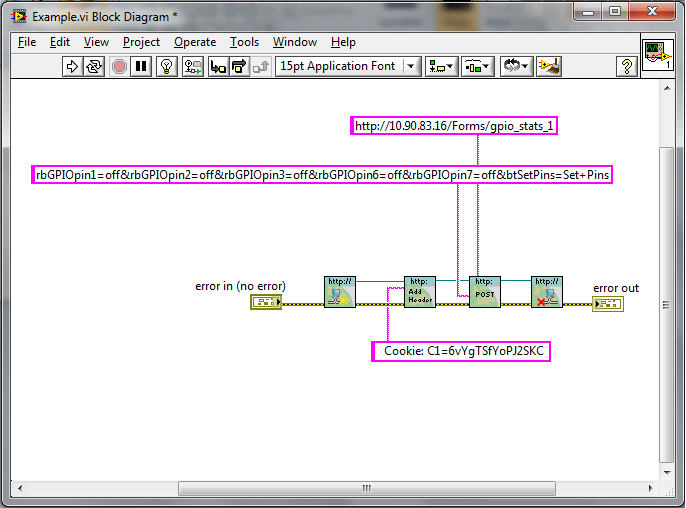Click the Step Over button
This screenshot has width=686, height=508.
point(239,67)
